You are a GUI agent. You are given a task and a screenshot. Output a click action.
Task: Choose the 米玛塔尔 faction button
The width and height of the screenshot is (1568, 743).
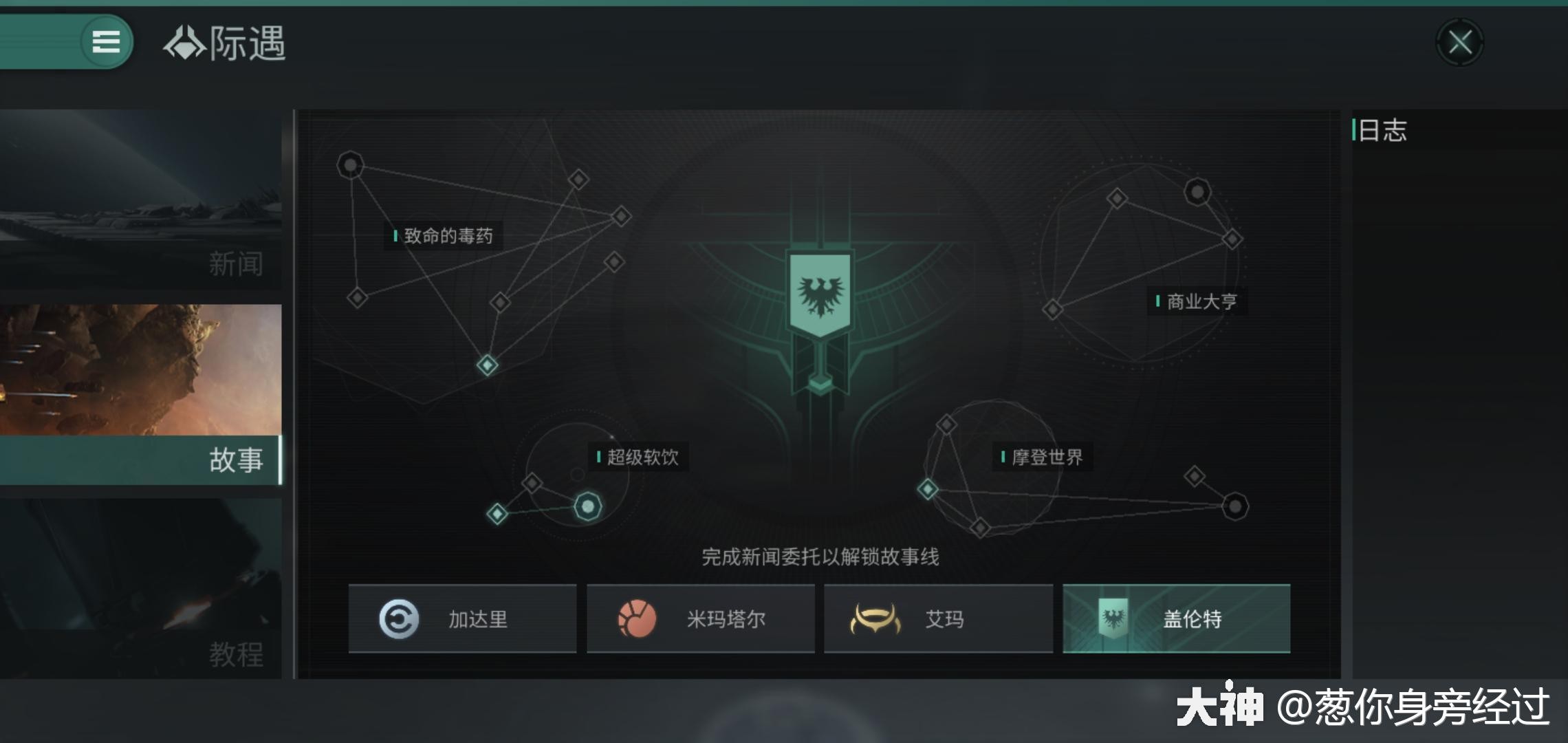pos(701,618)
